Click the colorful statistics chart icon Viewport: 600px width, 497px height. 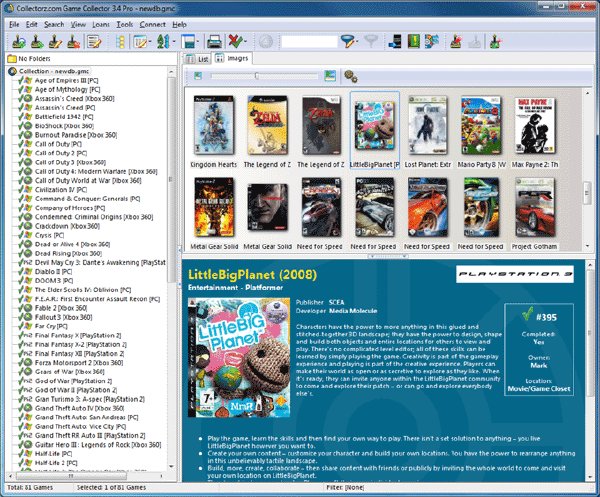[x=432, y=41]
